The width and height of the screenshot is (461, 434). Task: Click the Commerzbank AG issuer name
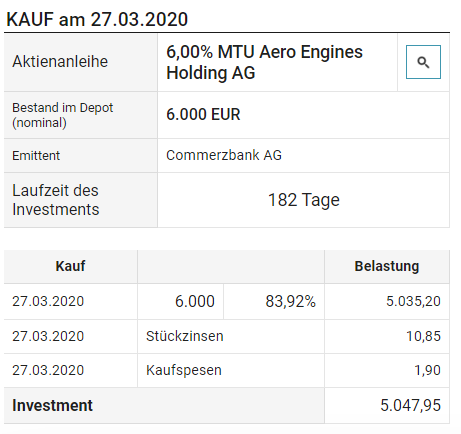[x=224, y=155]
